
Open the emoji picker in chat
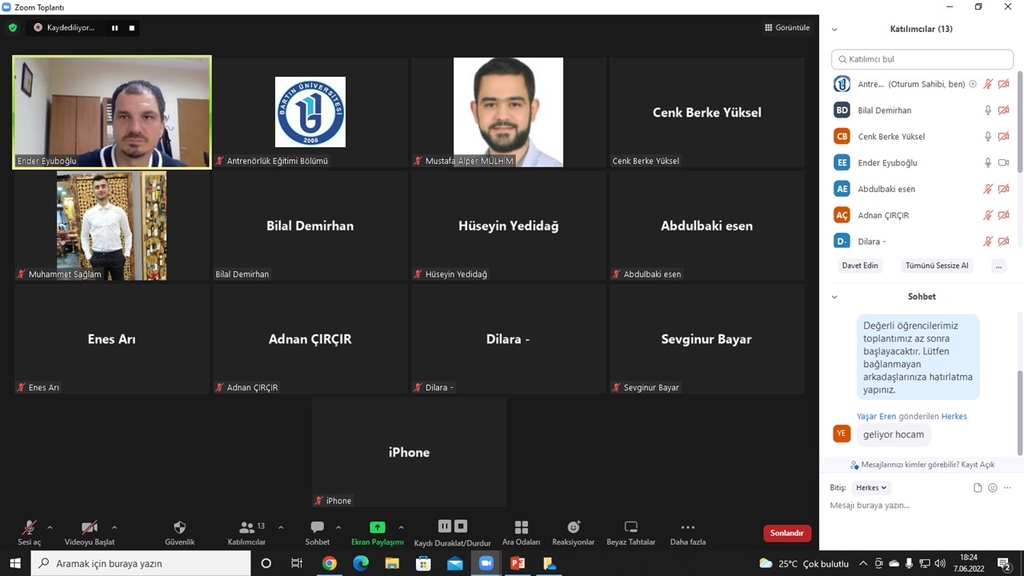[993, 488]
